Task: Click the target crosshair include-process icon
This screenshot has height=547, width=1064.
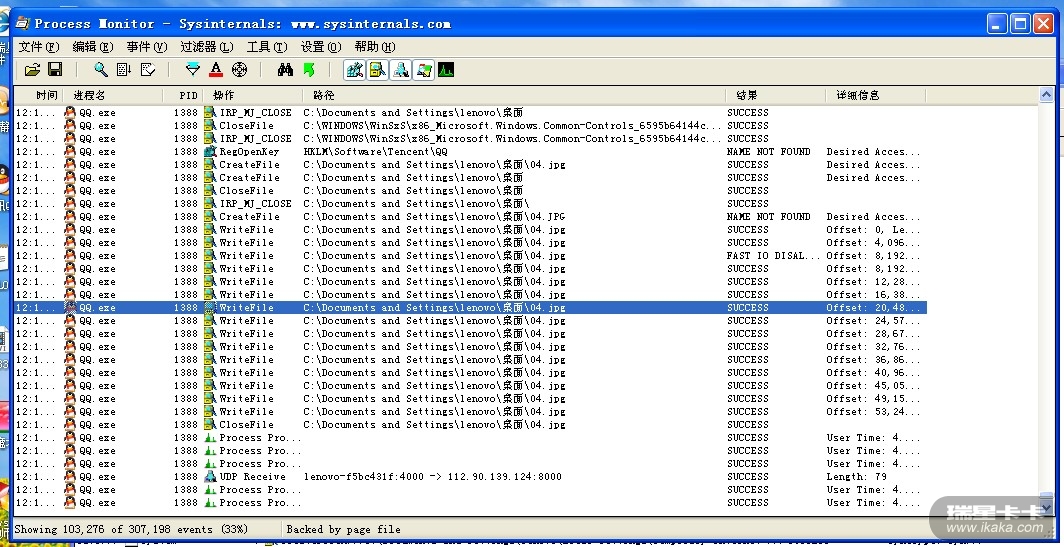Action: 239,69
